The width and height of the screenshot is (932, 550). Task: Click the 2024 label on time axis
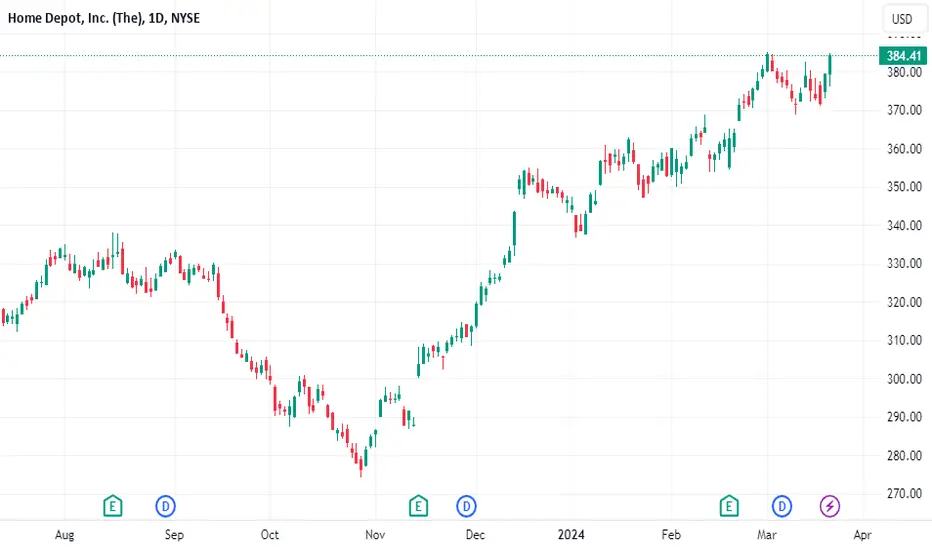[x=571, y=535]
